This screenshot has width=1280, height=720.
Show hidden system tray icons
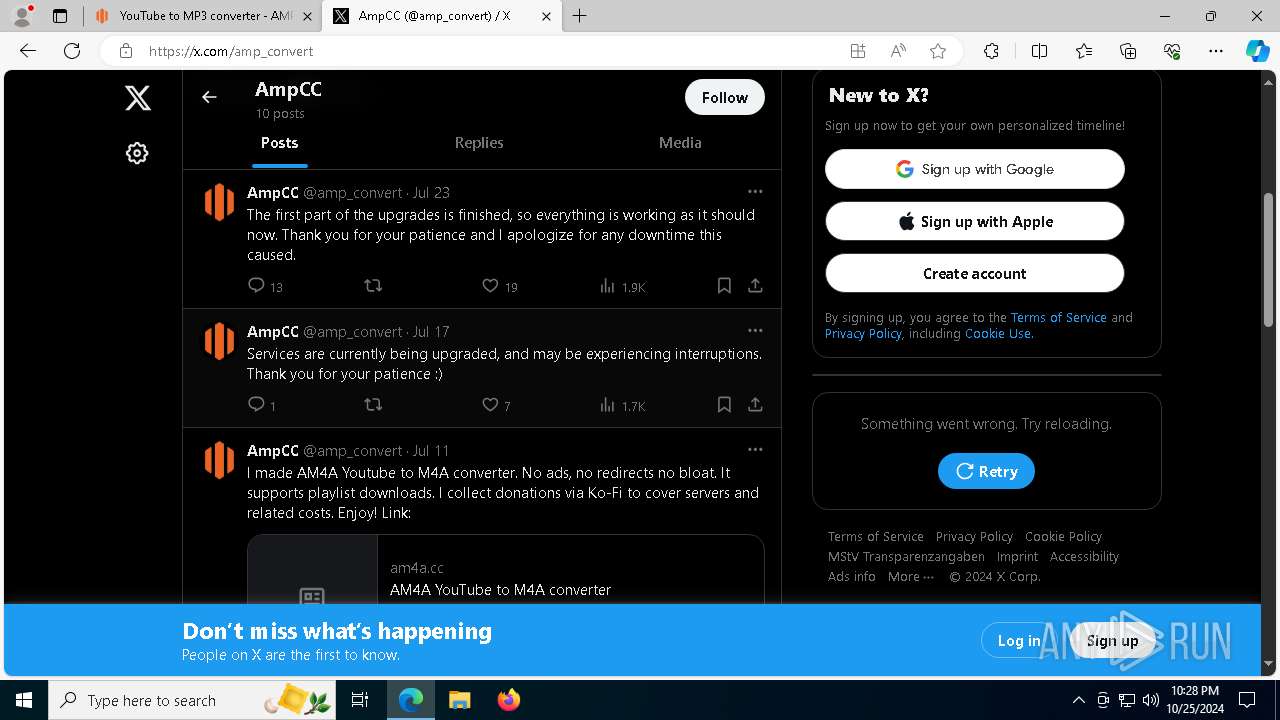tap(1078, 700)
